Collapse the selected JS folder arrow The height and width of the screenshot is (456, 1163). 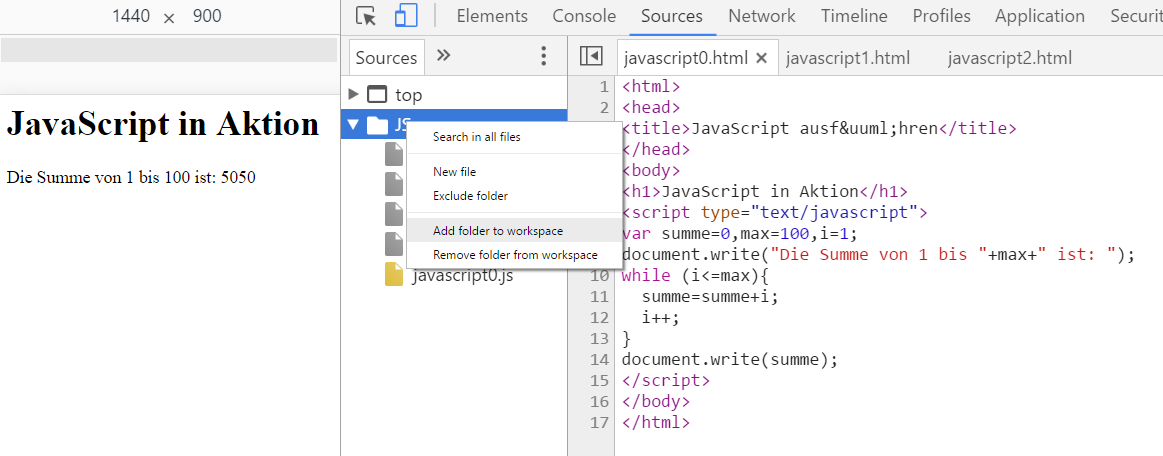pos(353,125)
